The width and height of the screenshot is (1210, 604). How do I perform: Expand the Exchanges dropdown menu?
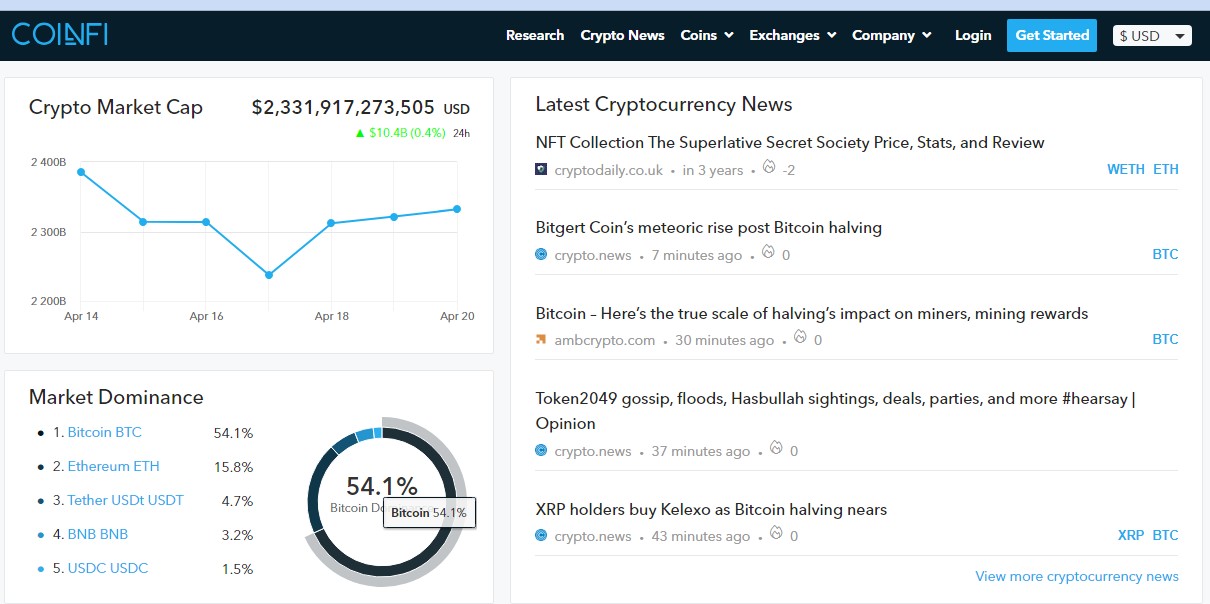[793, 35]
